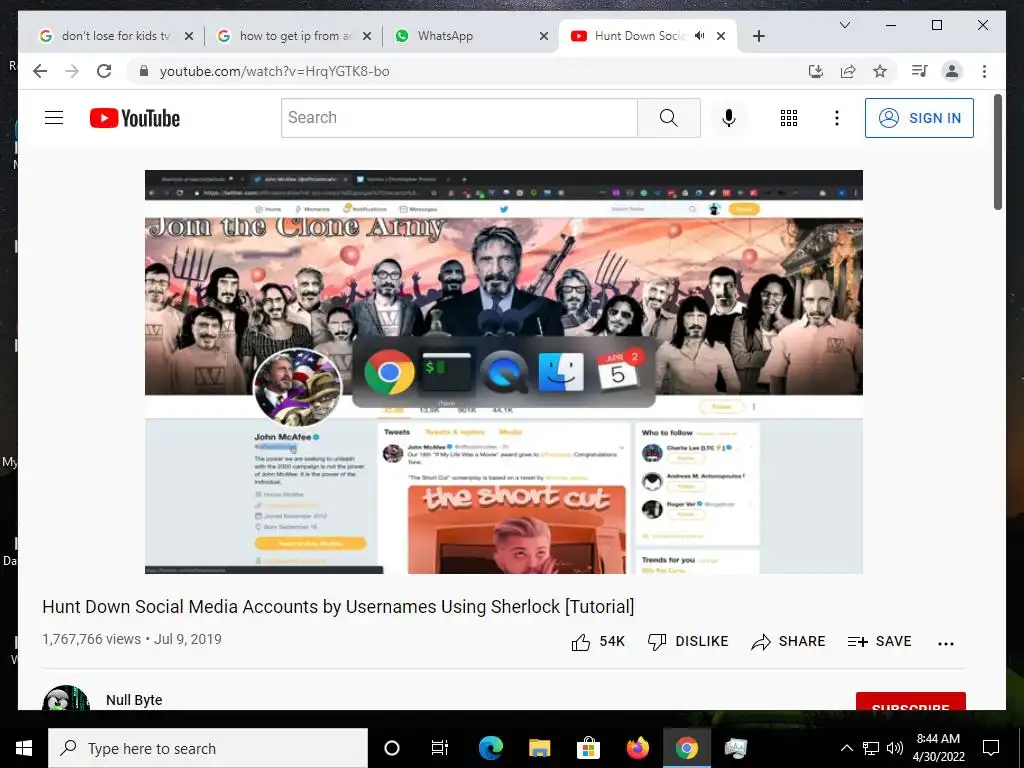
Task: Launch Firefox from taskbar
Action: coord(637,748)
